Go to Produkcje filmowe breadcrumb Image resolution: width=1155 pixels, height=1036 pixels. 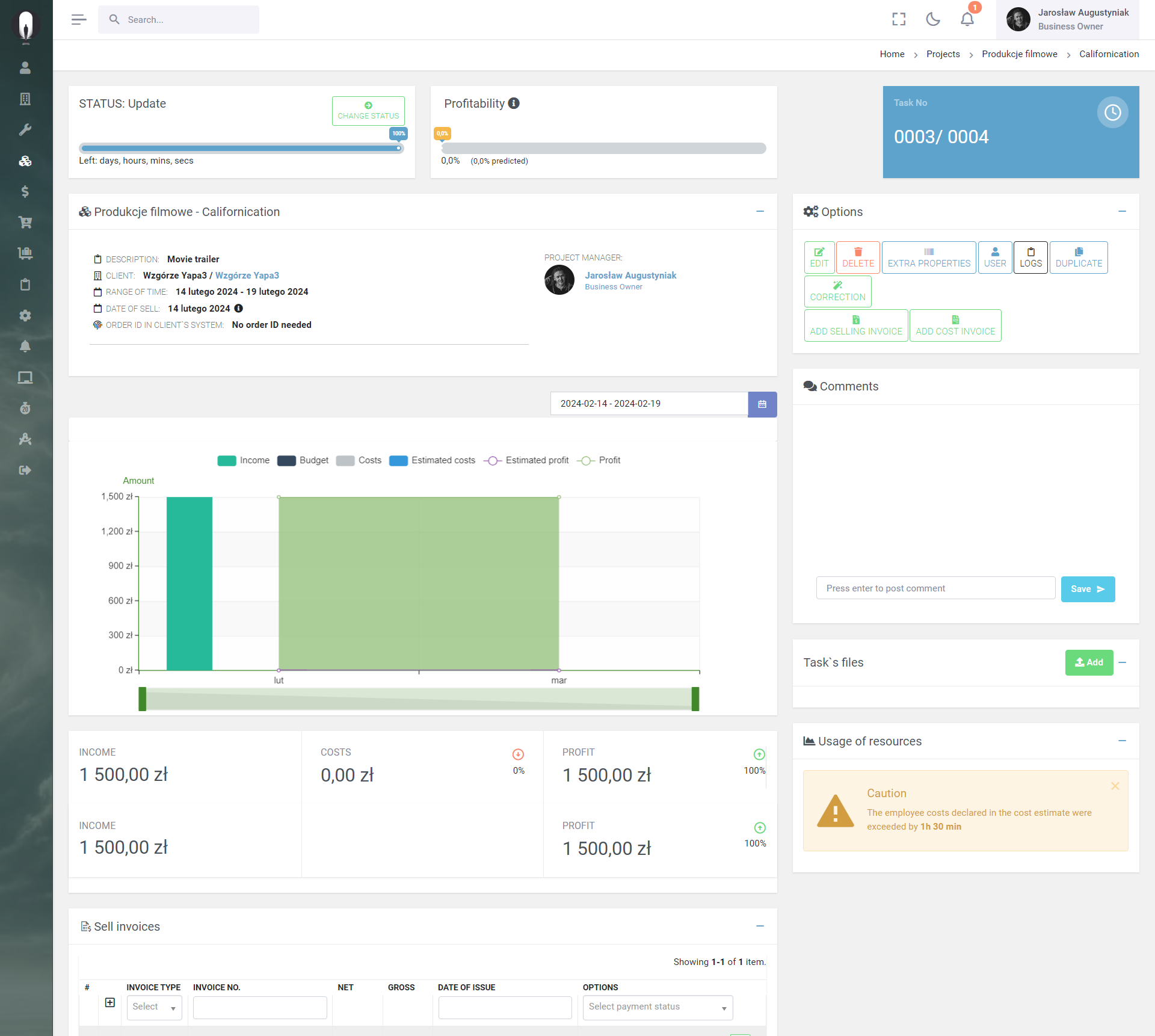(x=1020, y=54)
